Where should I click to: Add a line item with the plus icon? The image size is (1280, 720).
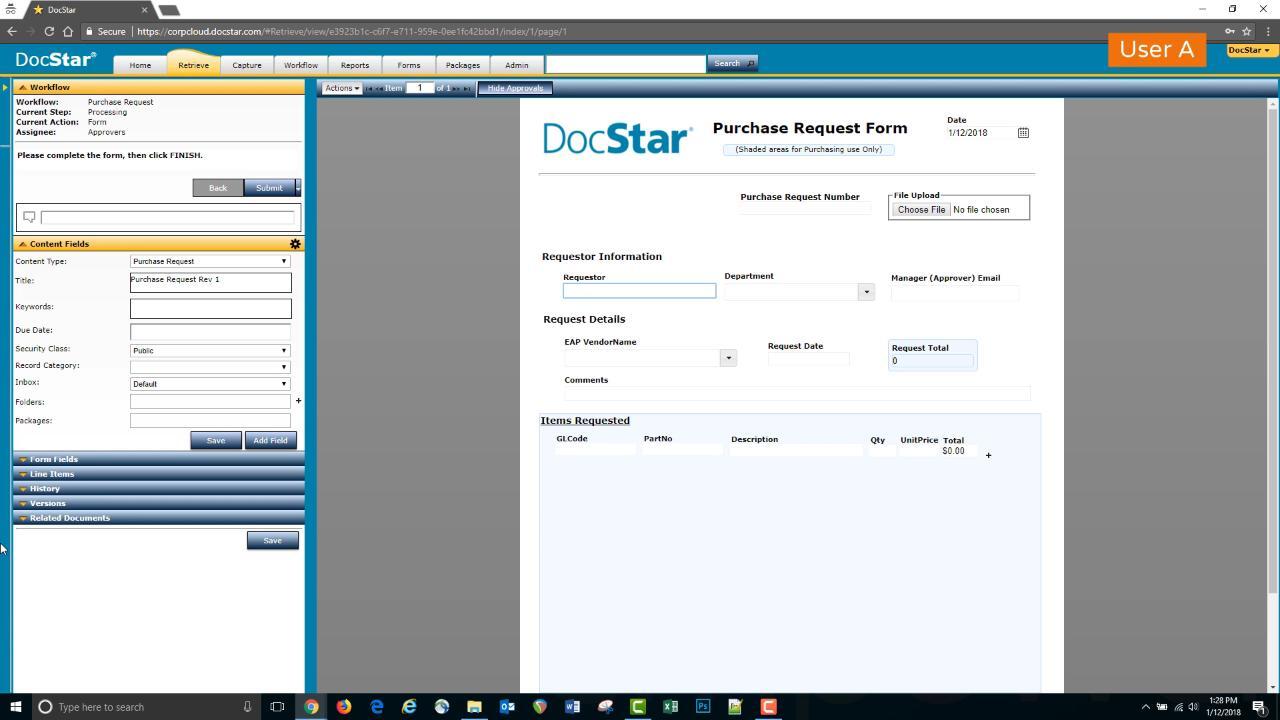pyautogui.click(x=988, y=456)
